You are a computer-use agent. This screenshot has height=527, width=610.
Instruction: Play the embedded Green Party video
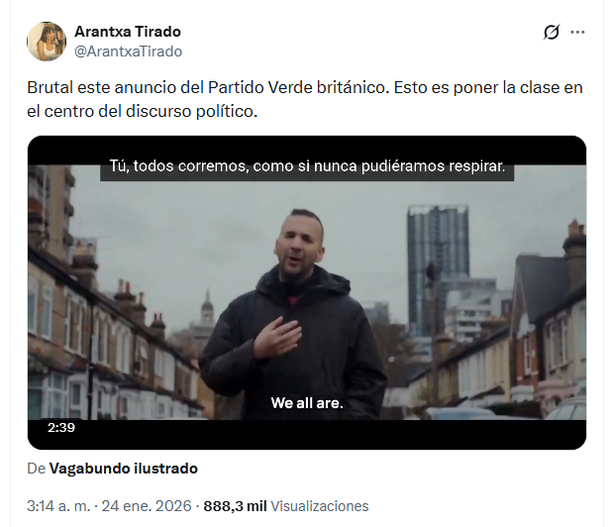click(307, 292)
